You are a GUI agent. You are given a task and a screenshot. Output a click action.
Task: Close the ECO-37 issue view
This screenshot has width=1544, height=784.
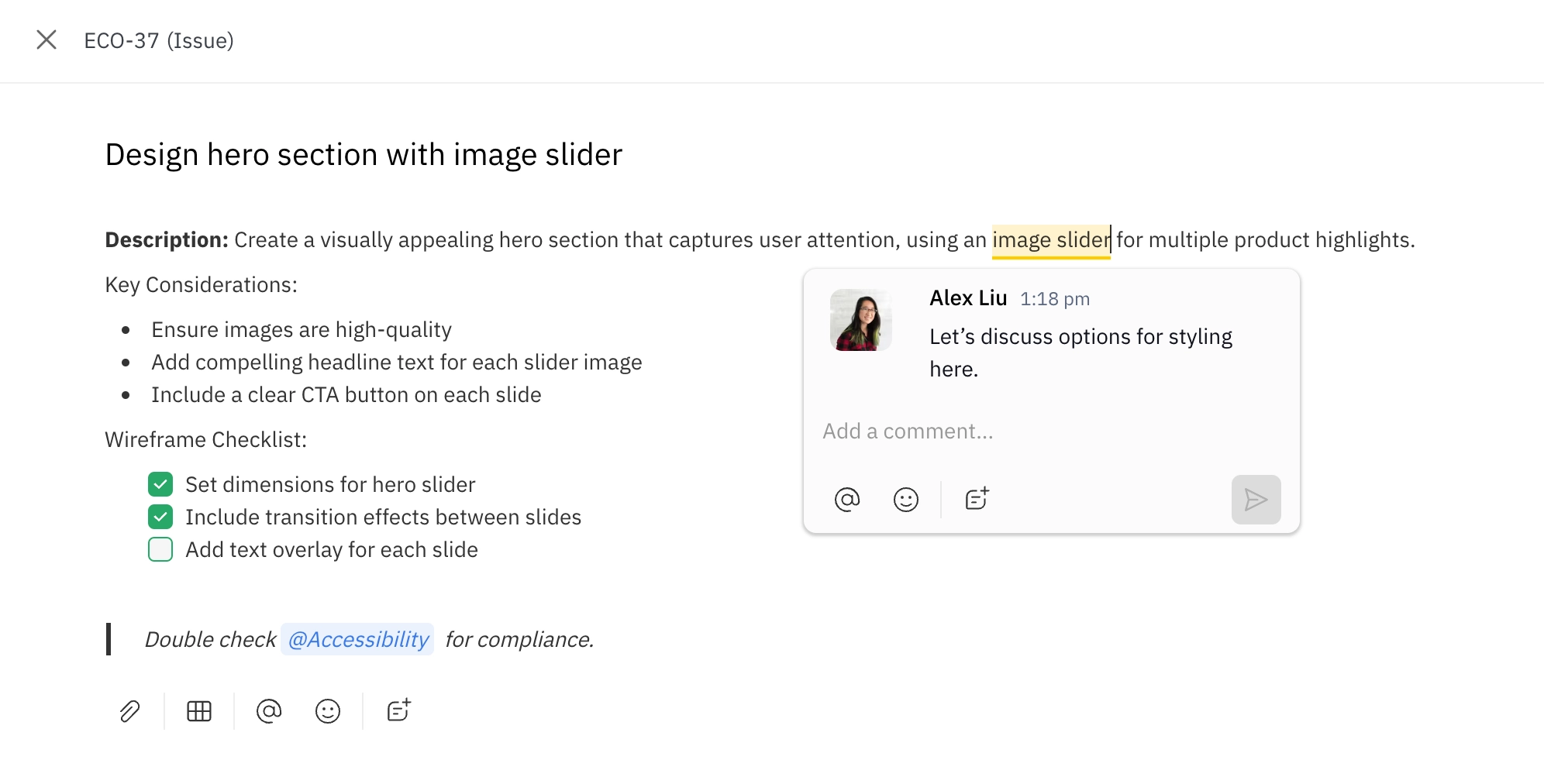pos(47,40)
